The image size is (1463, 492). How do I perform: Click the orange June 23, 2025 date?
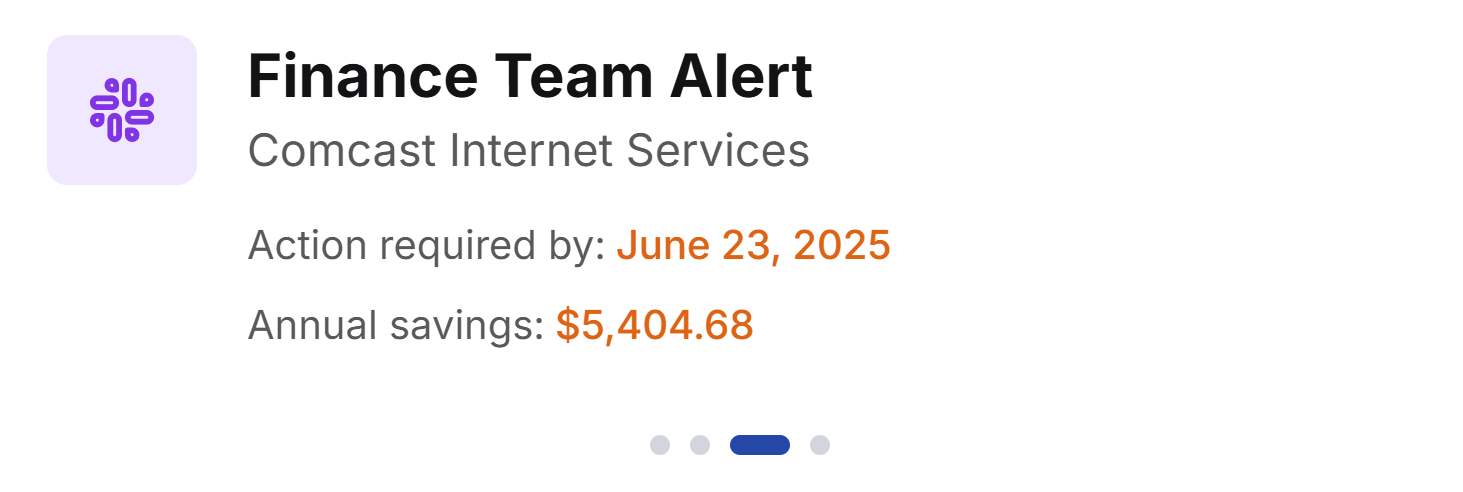pos(753,245)
